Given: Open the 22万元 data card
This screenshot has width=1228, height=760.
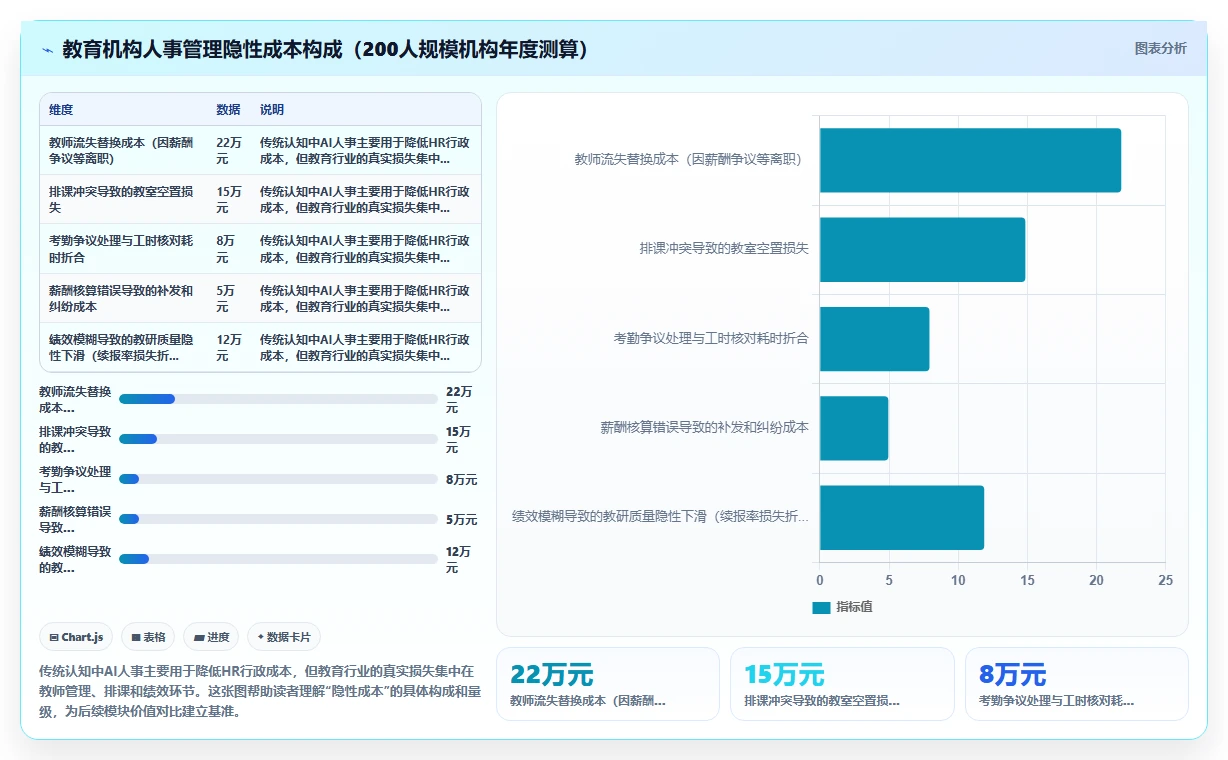Looking at the screenshot, I should point(607,684).
